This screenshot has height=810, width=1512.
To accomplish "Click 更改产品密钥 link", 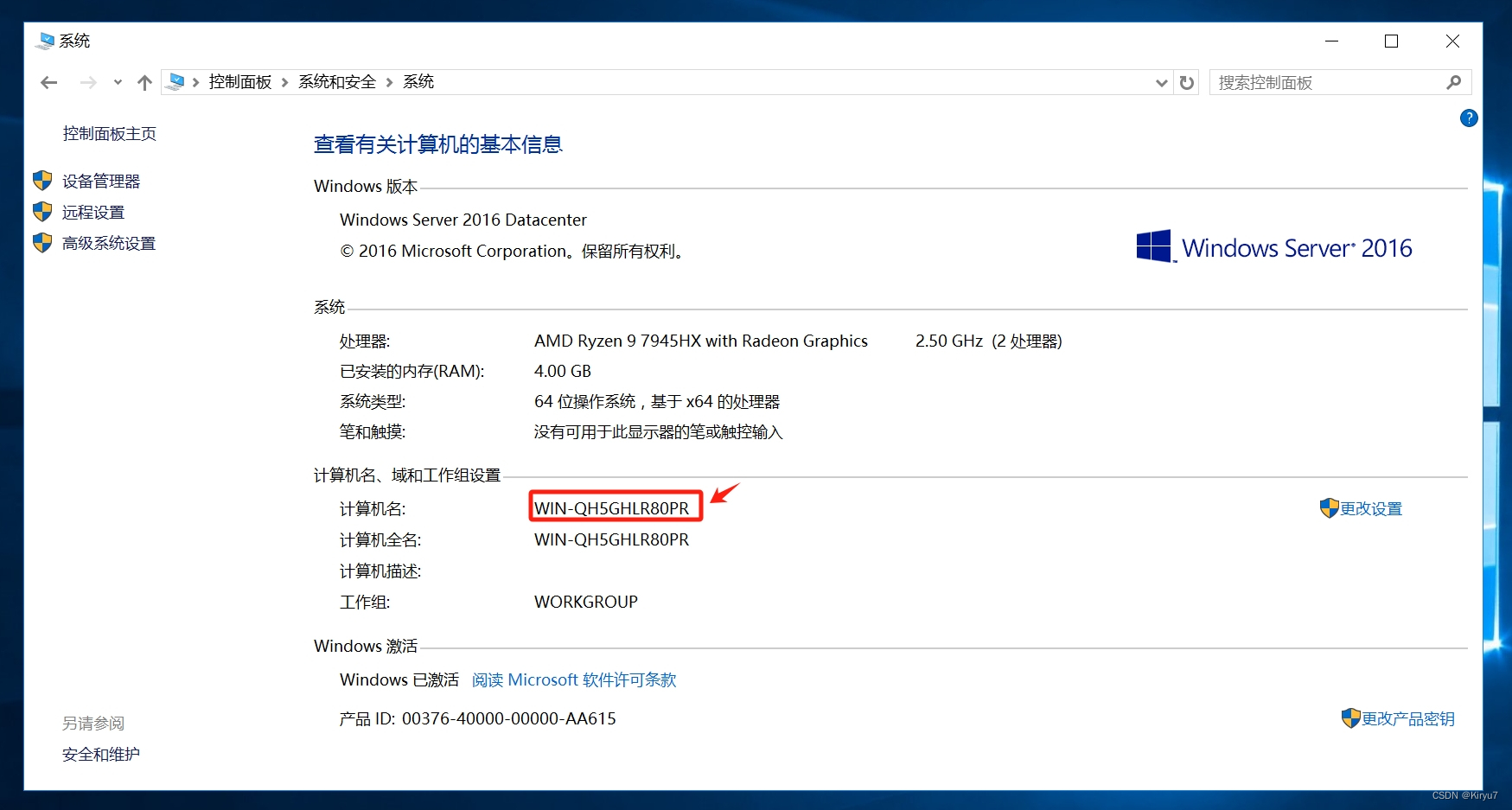I will click(x=1407, y=719).
